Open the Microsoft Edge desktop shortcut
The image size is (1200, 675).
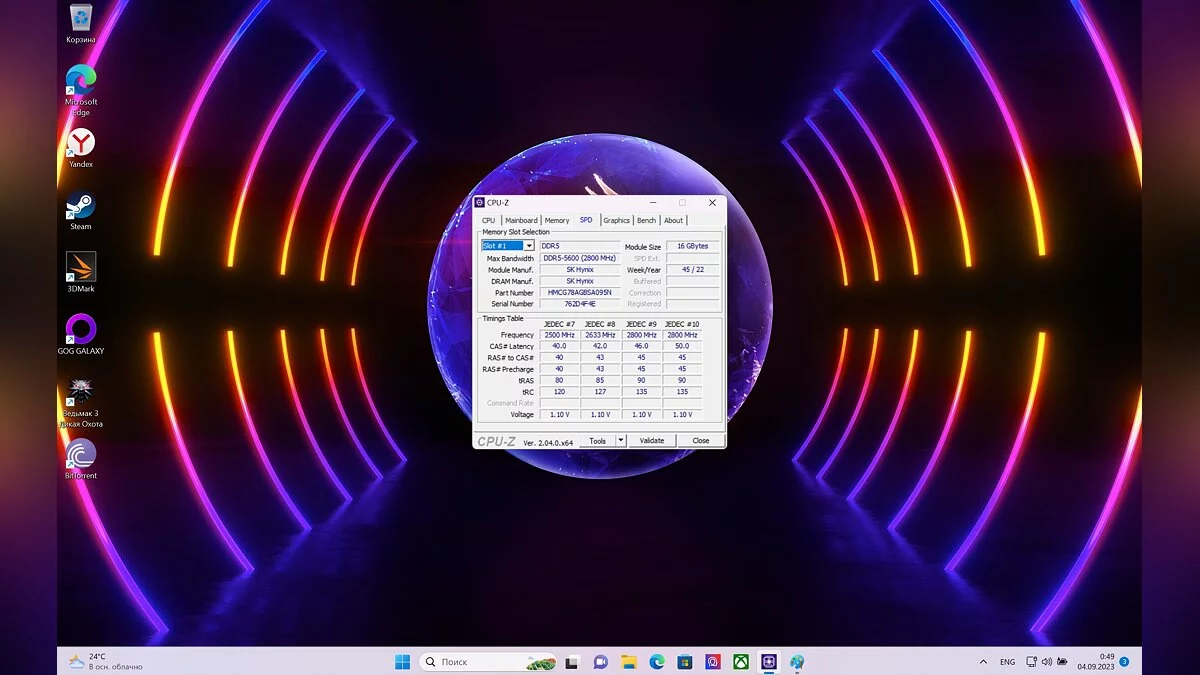[x=80, y=81]
